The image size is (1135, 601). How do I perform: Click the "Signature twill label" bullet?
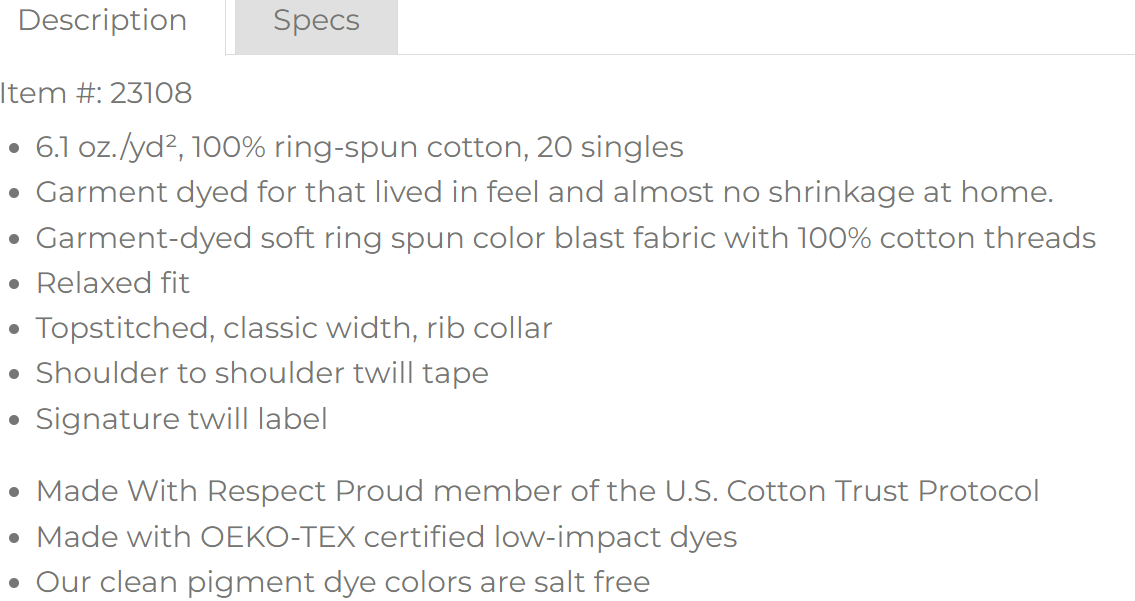coord(181,418)
